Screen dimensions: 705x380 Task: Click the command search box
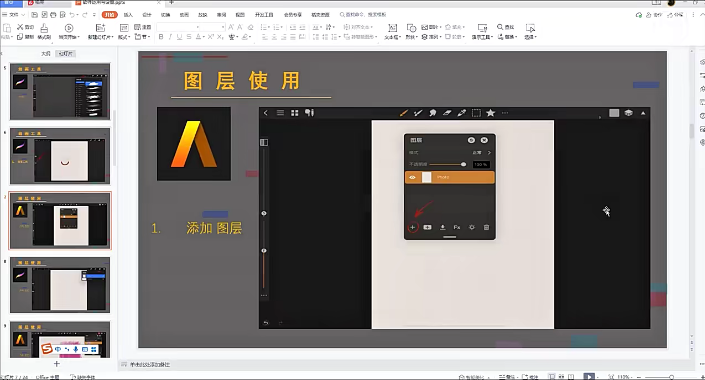coord(363,15)
